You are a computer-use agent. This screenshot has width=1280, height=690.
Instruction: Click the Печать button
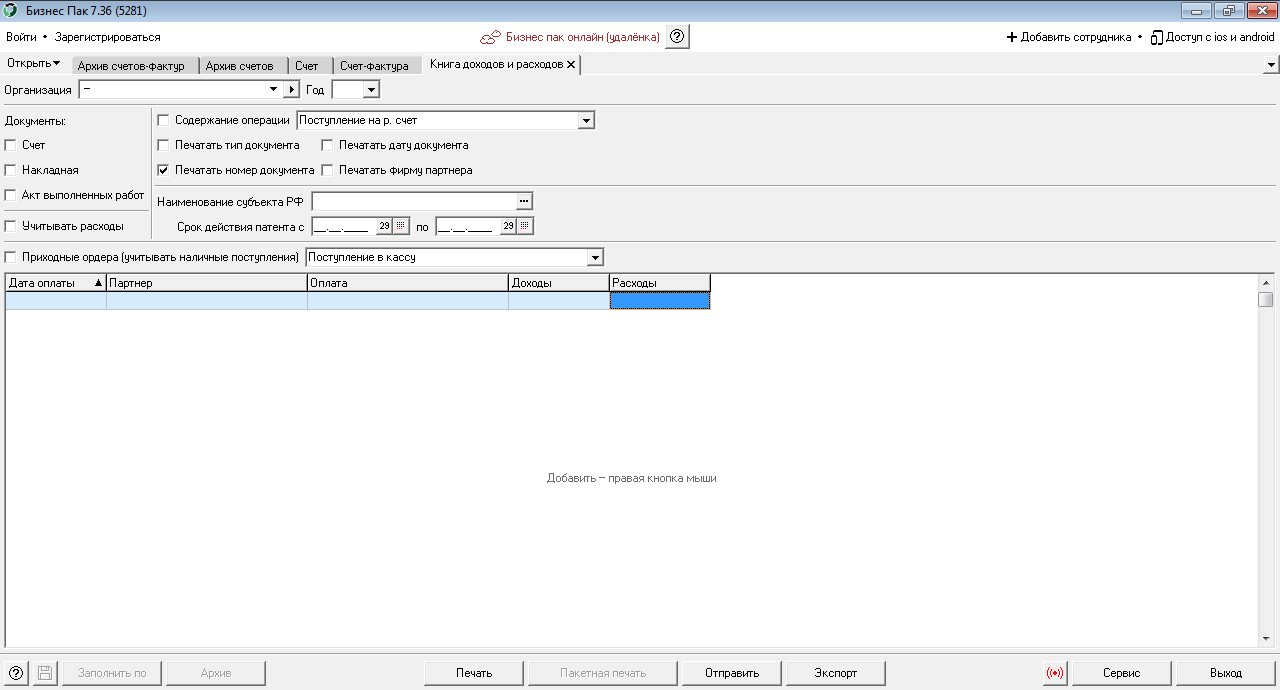pos(474,673)
